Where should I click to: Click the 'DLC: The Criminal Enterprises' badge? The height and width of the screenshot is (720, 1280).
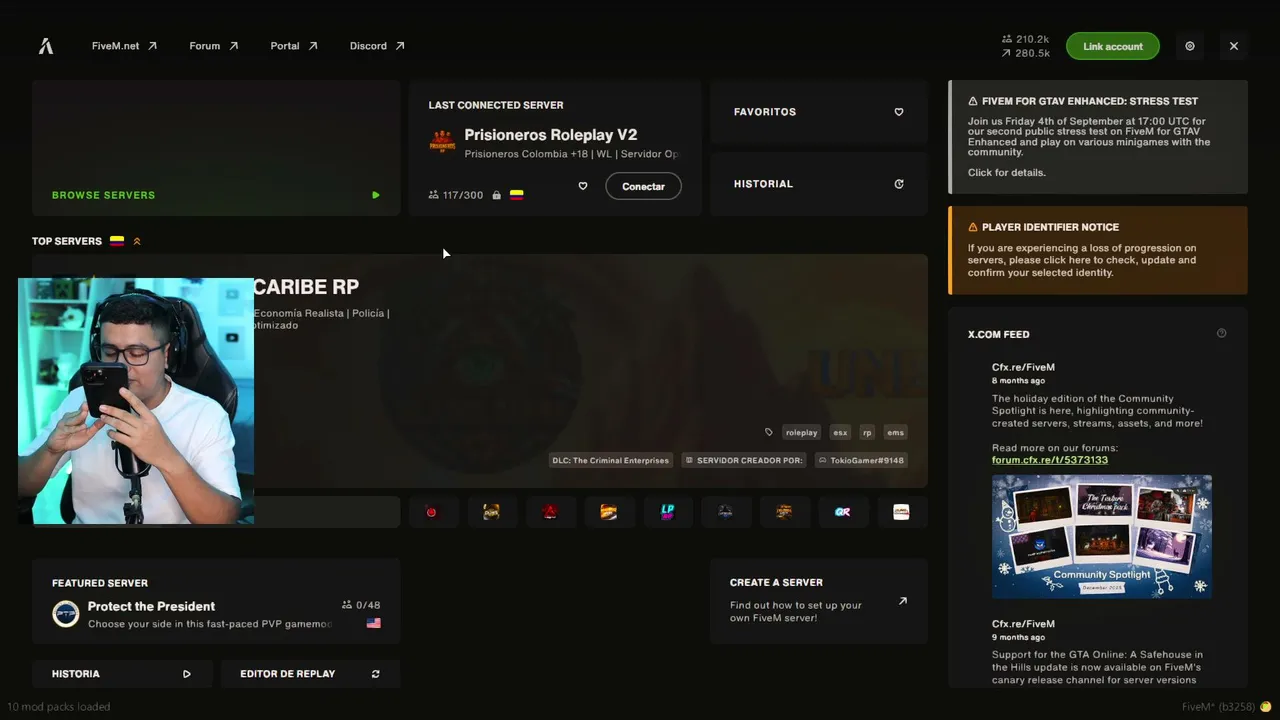[x=610, y=461]
